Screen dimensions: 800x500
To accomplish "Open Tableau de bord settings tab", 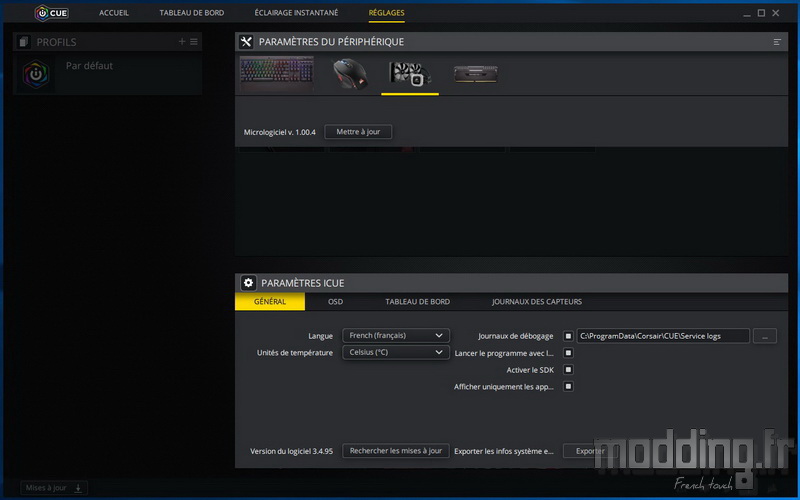I will pos(417,302).
